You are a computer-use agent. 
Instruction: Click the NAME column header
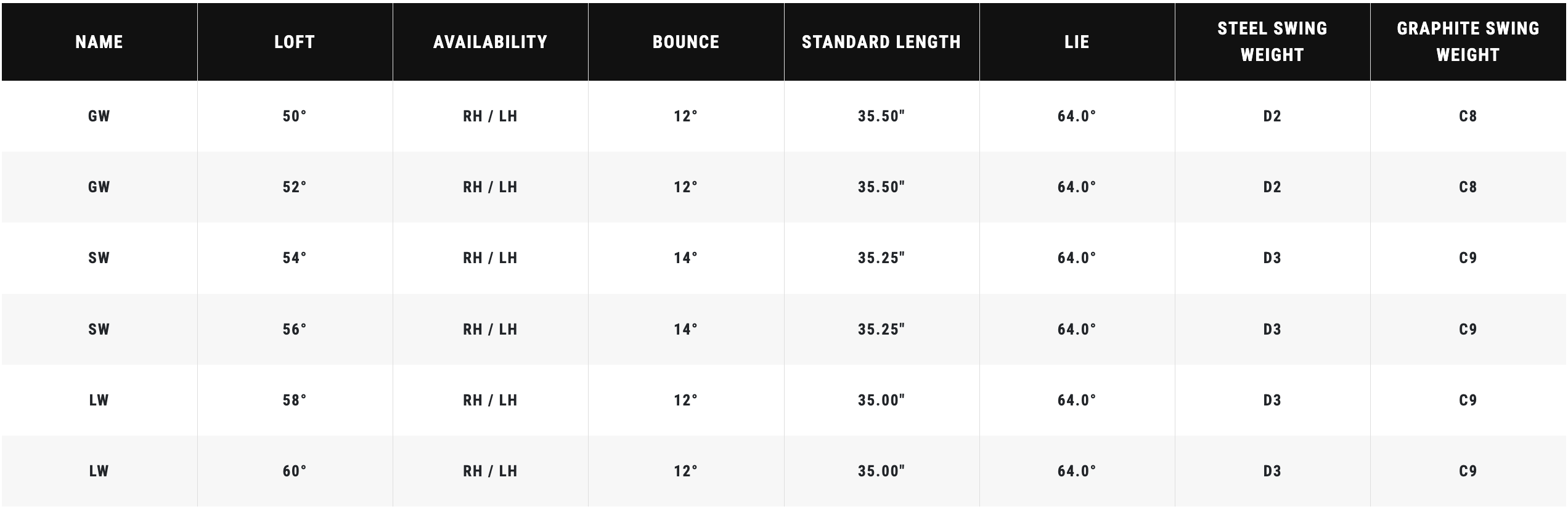click(99, 42)
